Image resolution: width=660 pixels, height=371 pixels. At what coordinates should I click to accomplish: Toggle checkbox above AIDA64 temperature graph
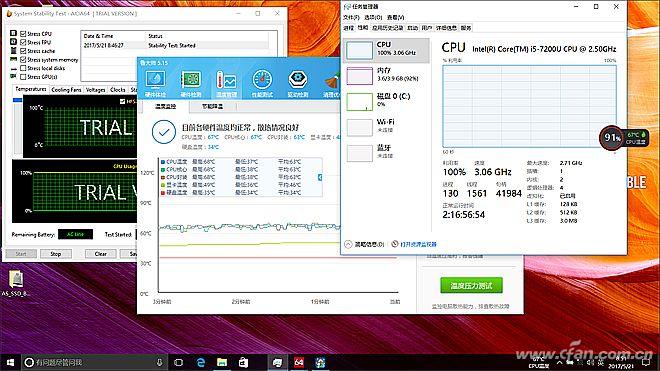tap(122, 101)
